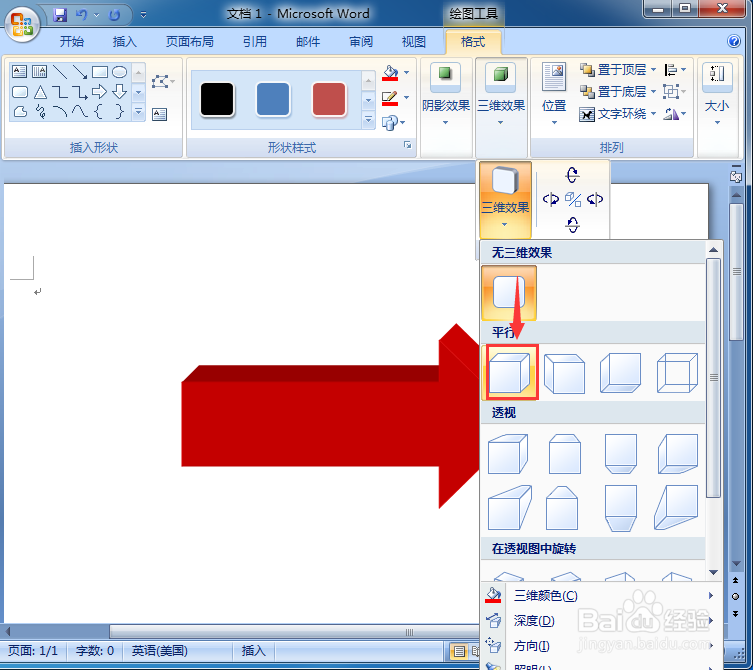Open the 阴影效果 shadow effects menu
The width and height of the screenshot is (753, 670).
pos(446,94)
